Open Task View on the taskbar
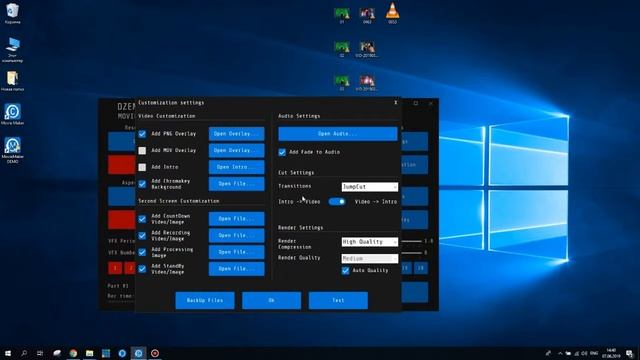Screen dimensions: 640x360 pos(40,353)
